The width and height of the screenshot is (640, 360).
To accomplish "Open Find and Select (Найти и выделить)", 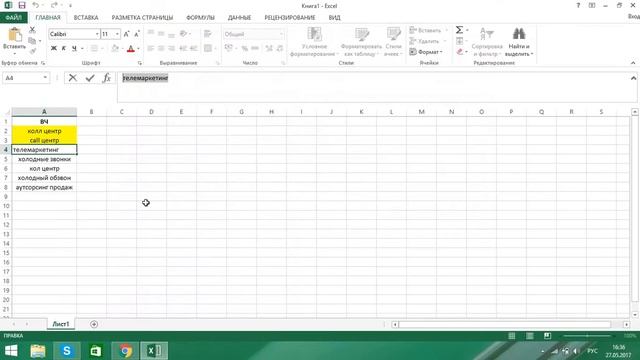I will pos(519,42).
